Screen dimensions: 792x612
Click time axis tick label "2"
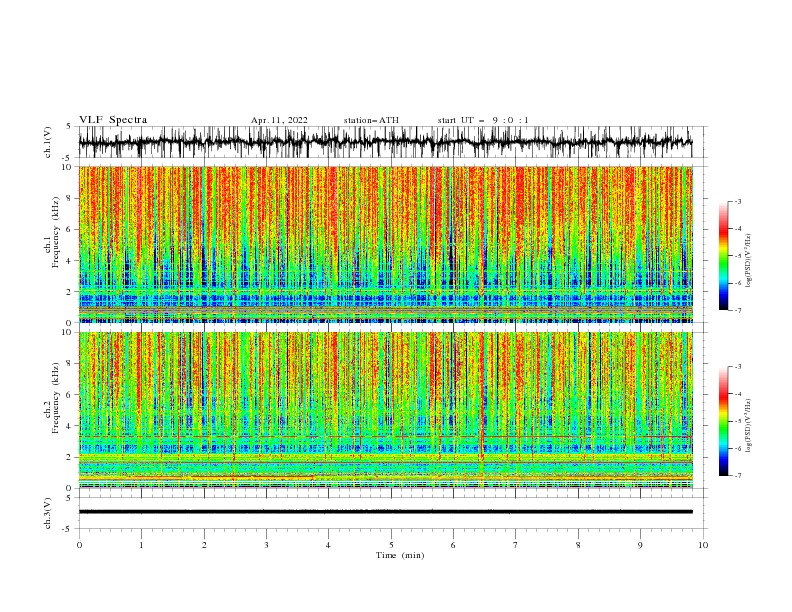(x=204, y=545)
